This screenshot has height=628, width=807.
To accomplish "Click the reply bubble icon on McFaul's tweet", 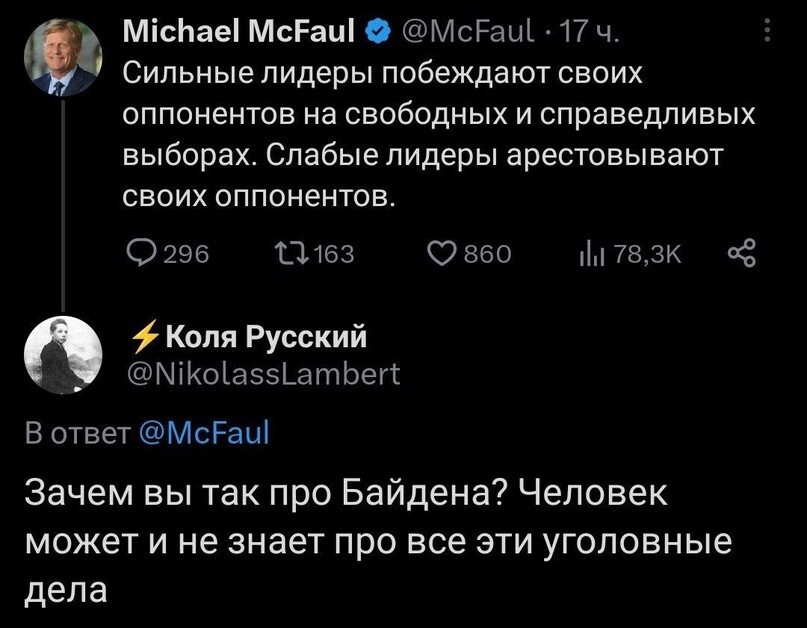I will pos(141,254).
